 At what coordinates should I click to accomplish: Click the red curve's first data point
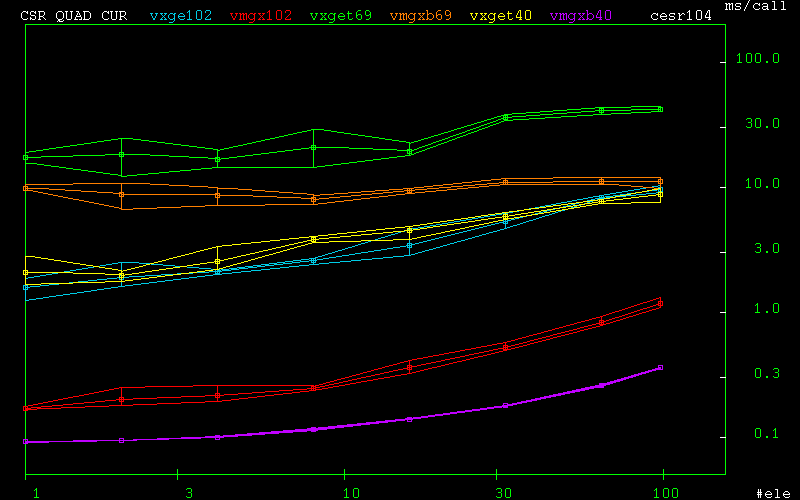(26, 408)
